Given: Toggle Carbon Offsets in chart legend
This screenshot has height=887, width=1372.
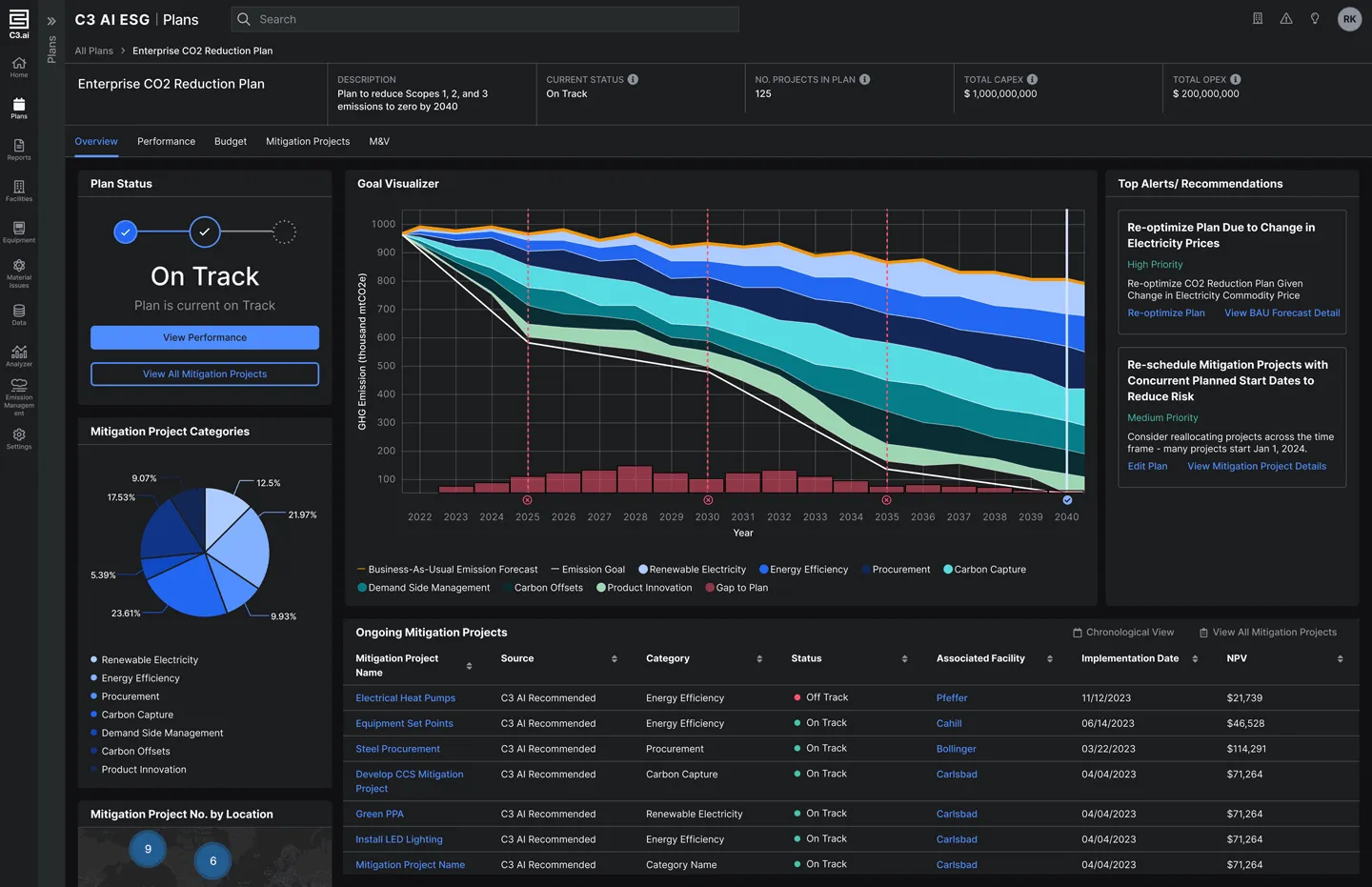Looking at the screenshot, I should coord(543,588).
